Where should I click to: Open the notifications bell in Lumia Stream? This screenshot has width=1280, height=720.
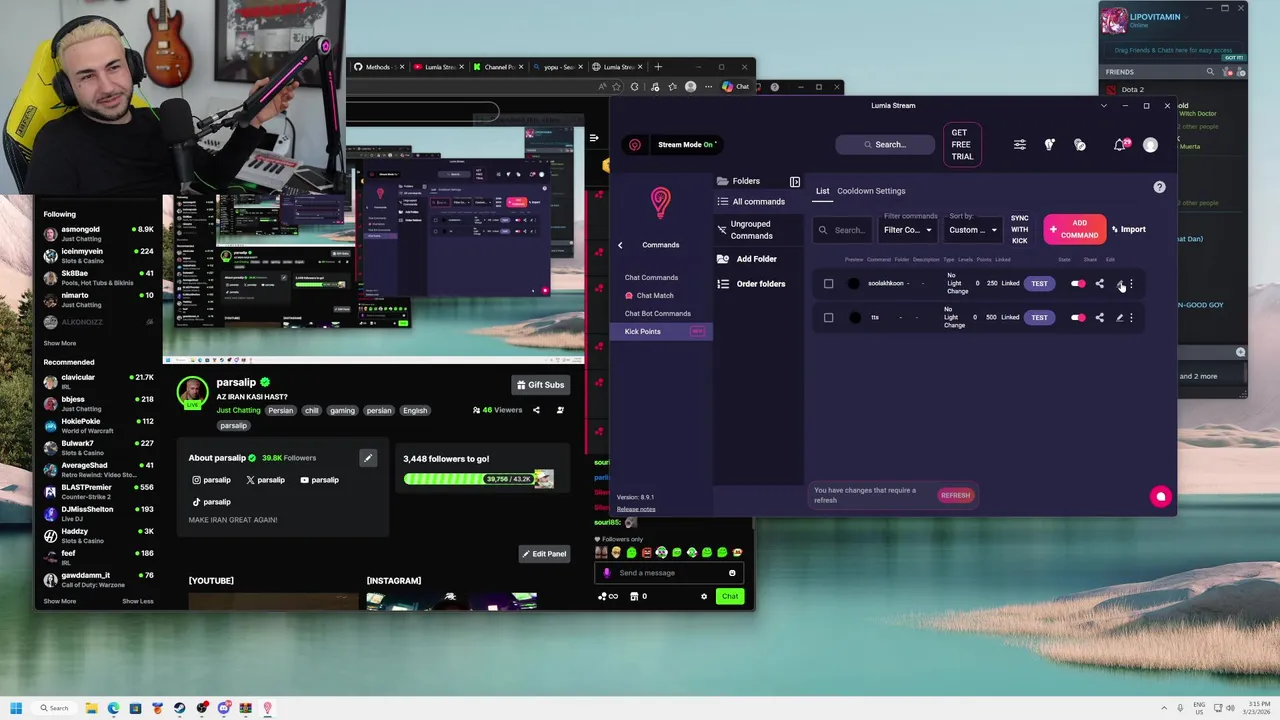point(1119,145)
